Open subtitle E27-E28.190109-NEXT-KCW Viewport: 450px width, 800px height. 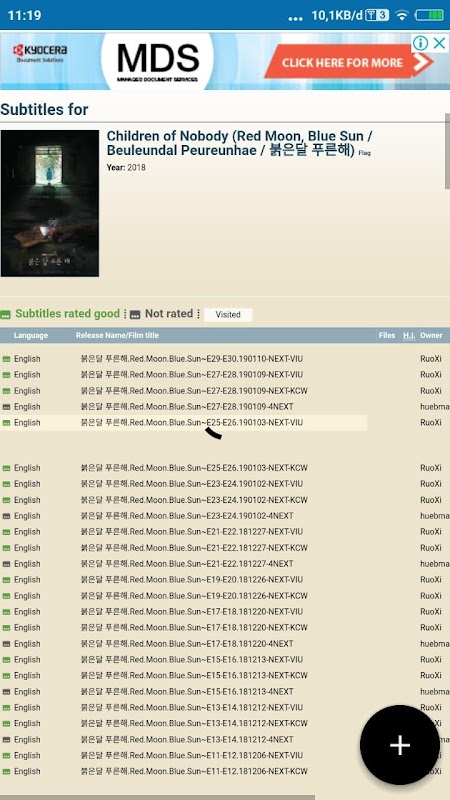click(x=194, y=391)
